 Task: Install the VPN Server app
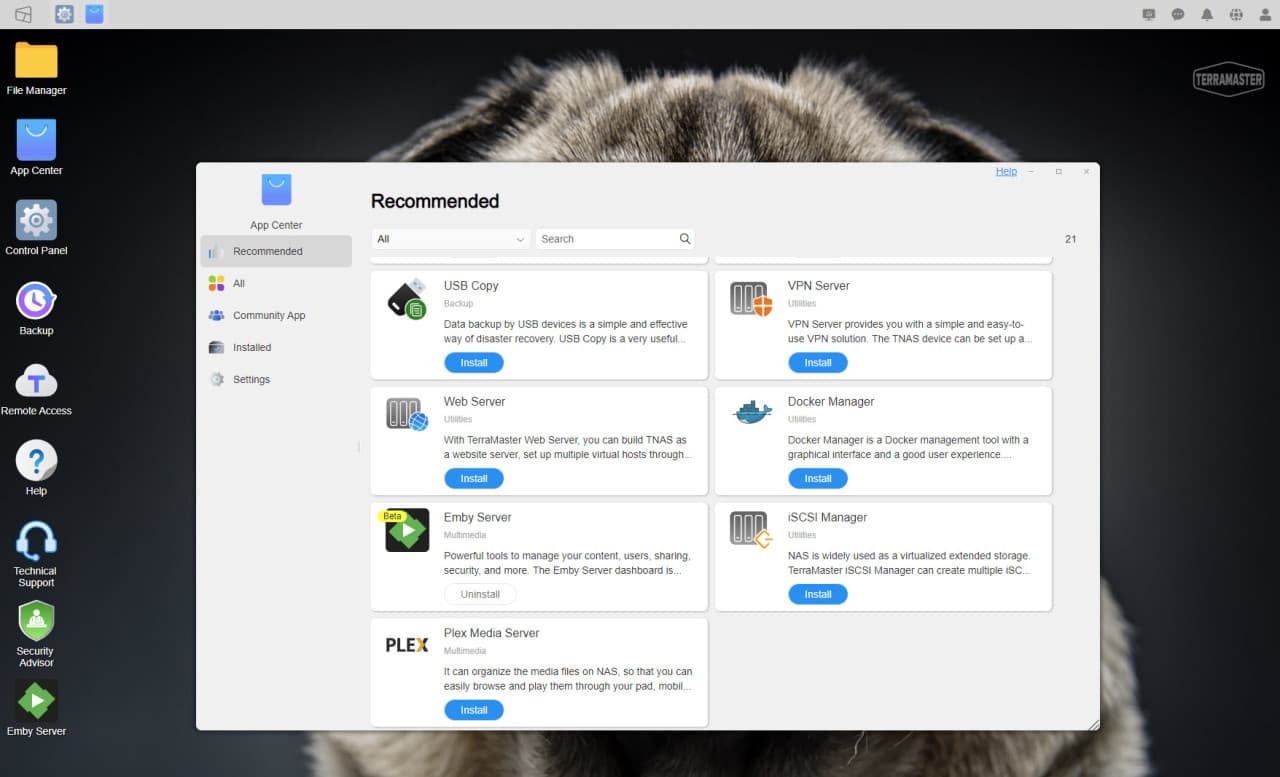(817, 363)
